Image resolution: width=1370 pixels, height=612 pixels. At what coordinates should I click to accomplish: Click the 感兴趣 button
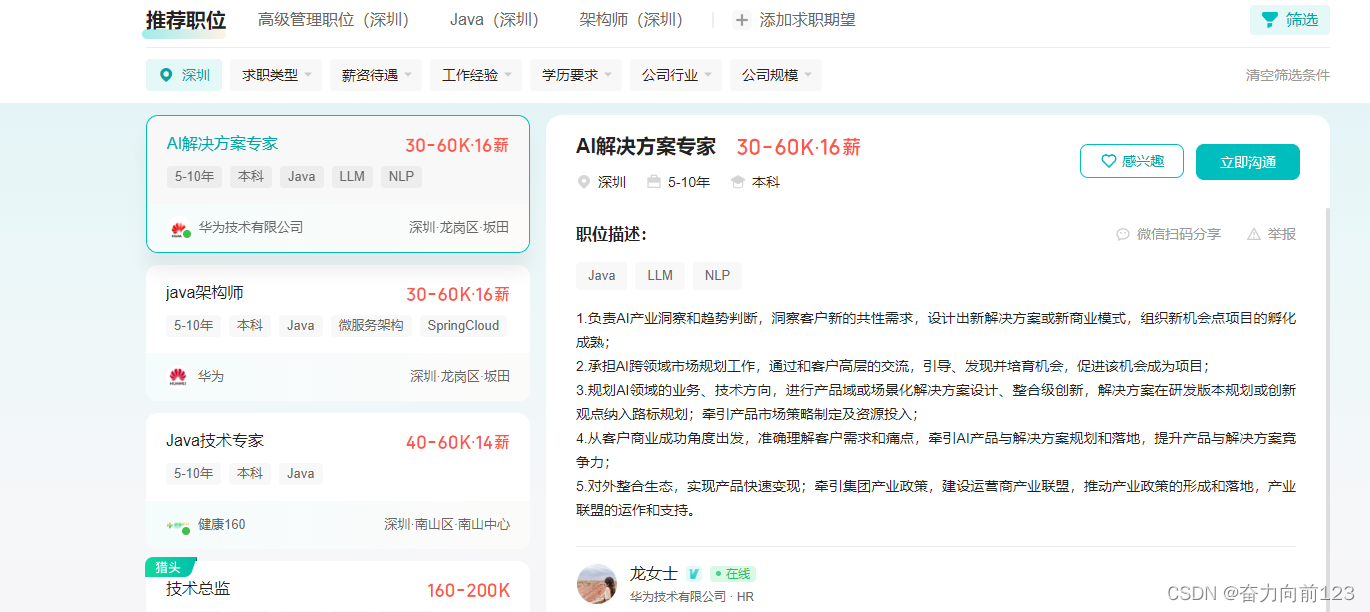click(1132, 161)
